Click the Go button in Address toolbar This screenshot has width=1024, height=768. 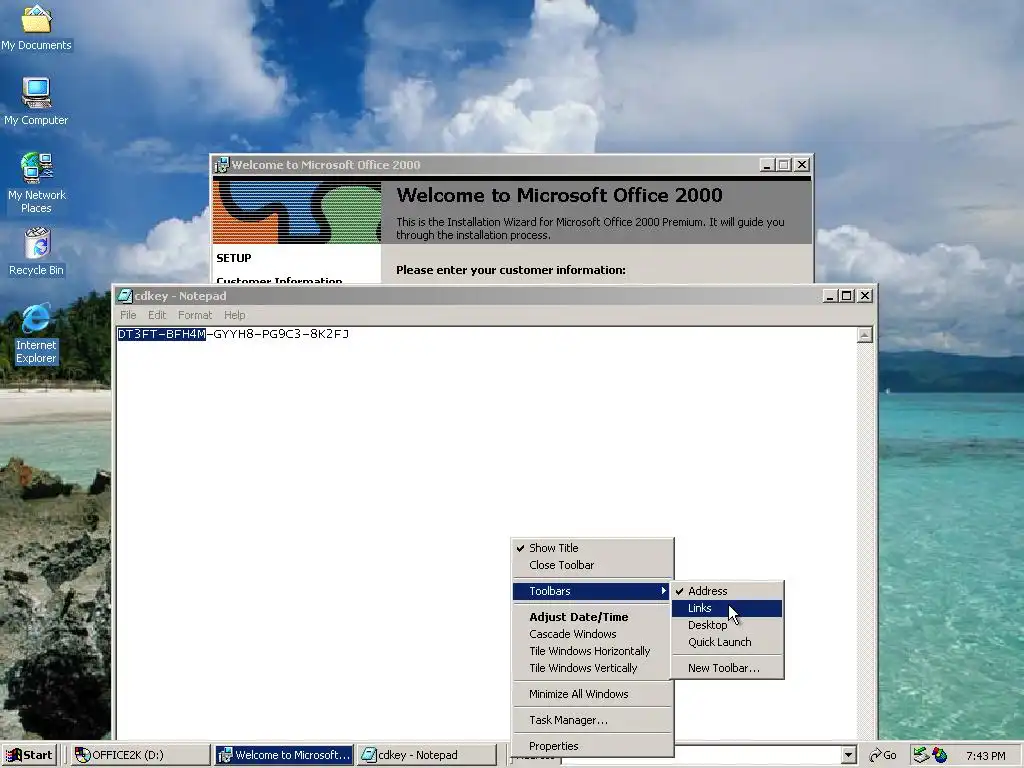pos(882,755)
